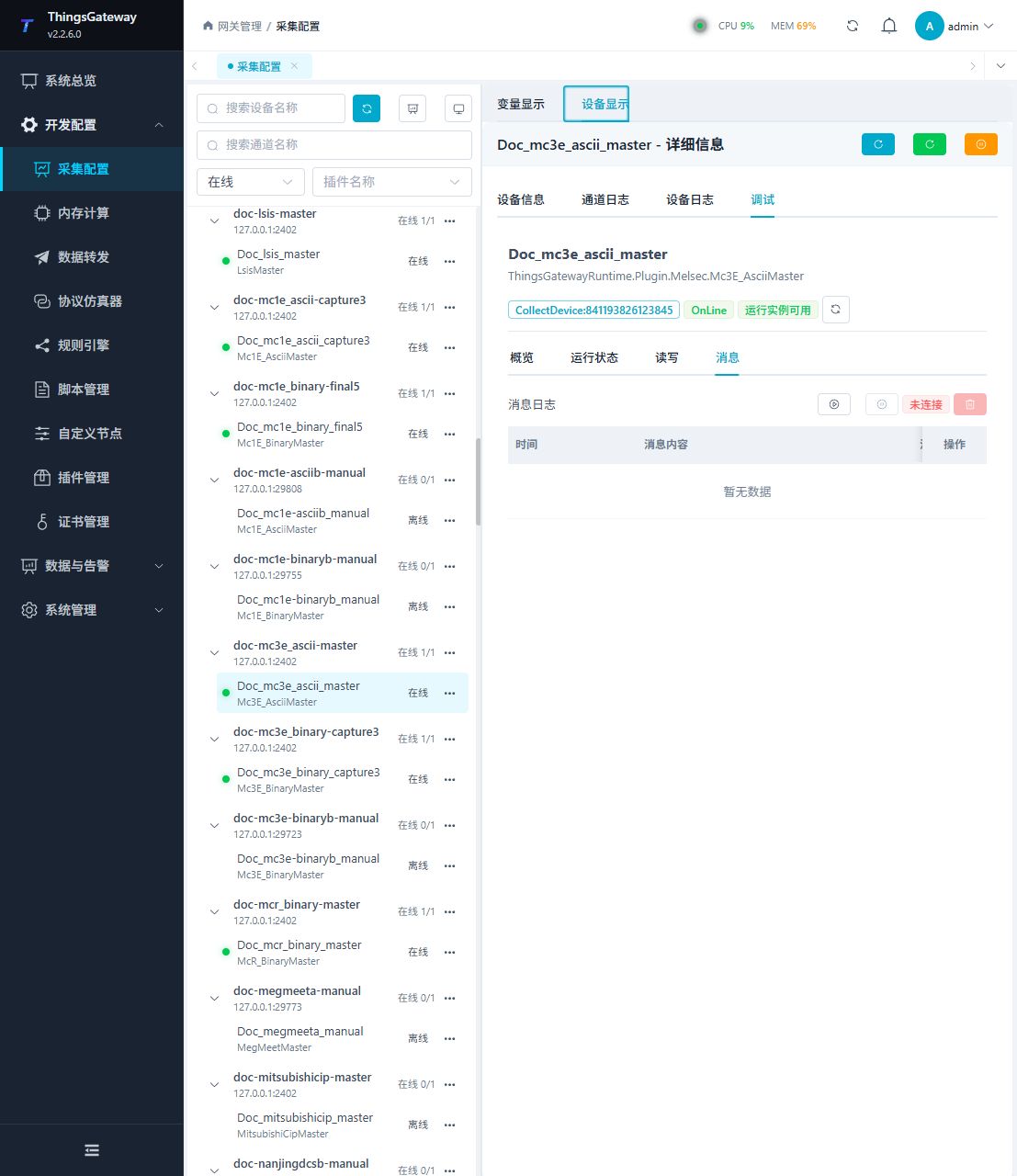Open more options for Doc_mc3e_binary_capture3 device
1017x1176 pixels.
450,779
